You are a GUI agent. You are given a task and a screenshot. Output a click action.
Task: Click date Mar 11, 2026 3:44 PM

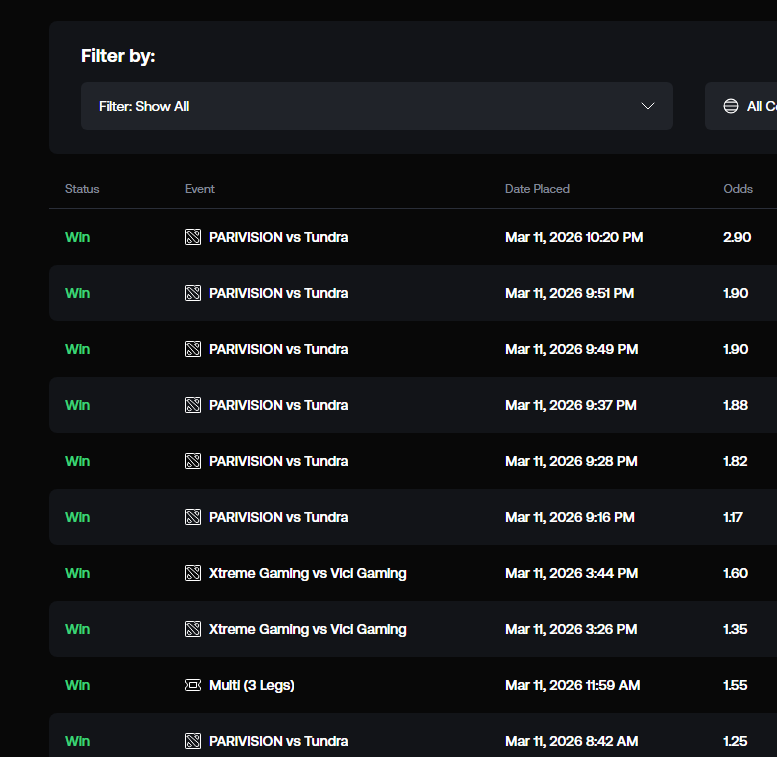click(571, 573)
